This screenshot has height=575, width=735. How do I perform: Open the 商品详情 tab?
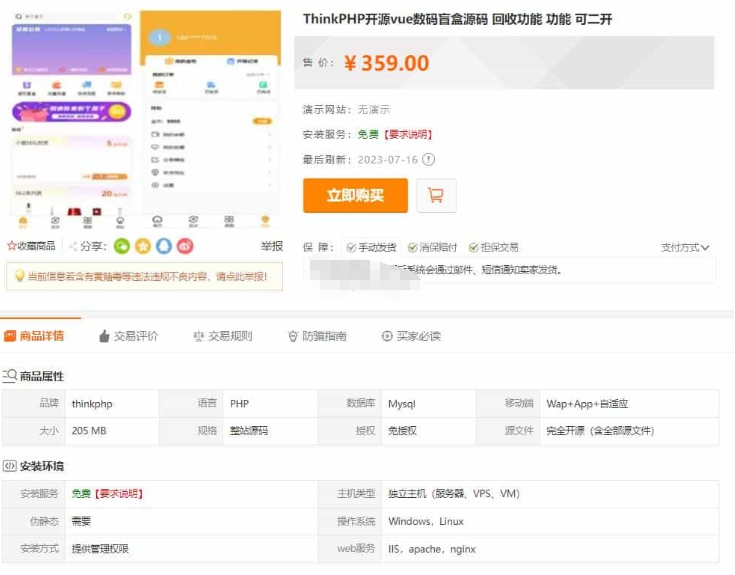tap(34, 336)
